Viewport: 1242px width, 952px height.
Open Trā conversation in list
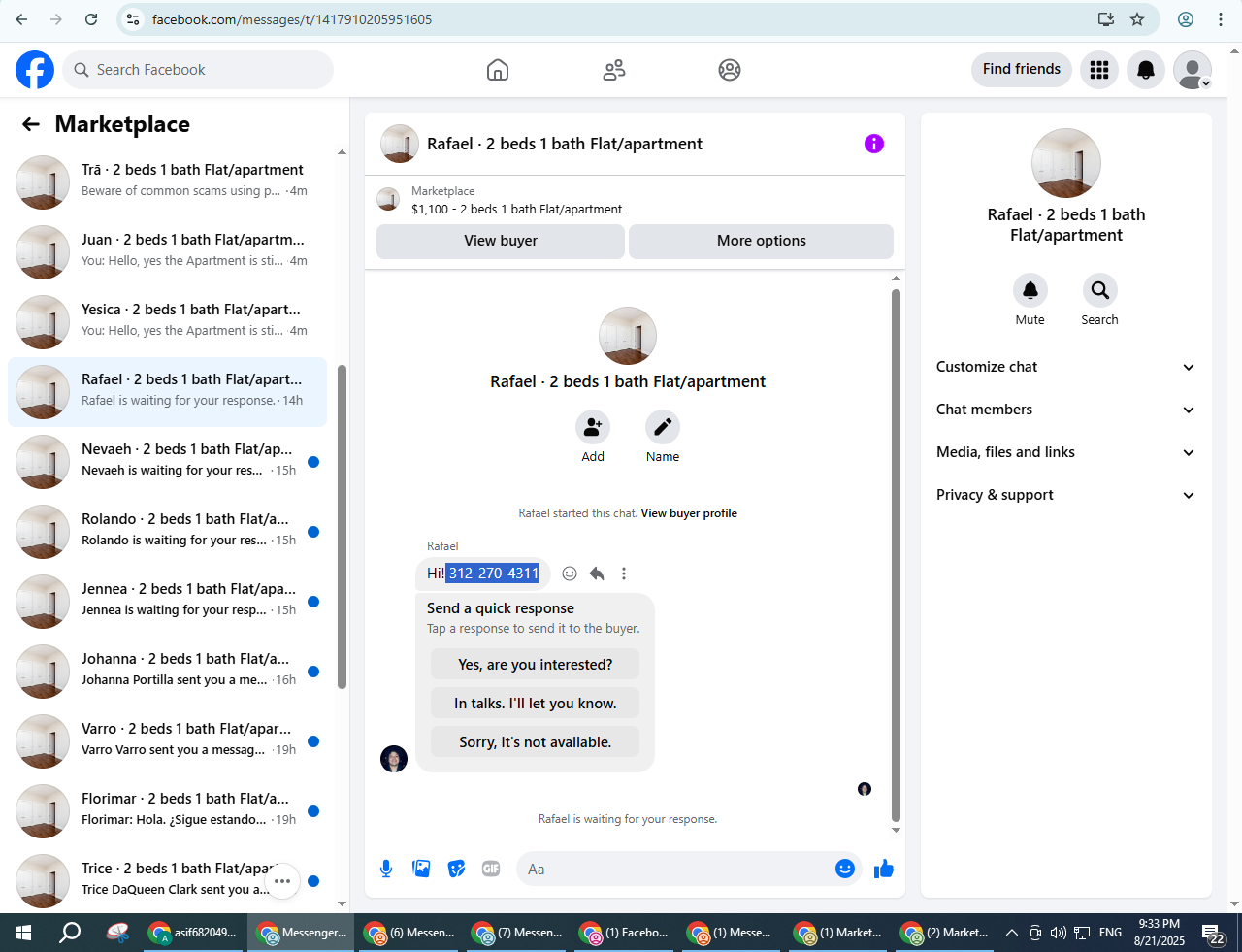[167, 181]
